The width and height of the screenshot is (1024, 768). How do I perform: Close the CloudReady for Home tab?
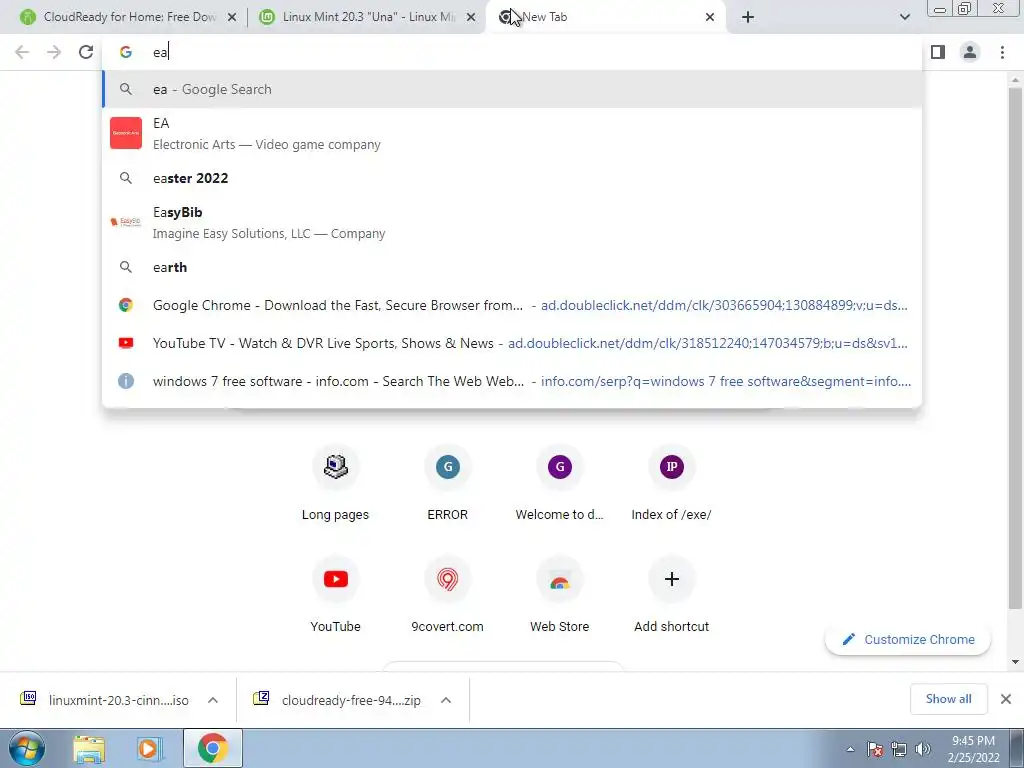click(231, 17)
